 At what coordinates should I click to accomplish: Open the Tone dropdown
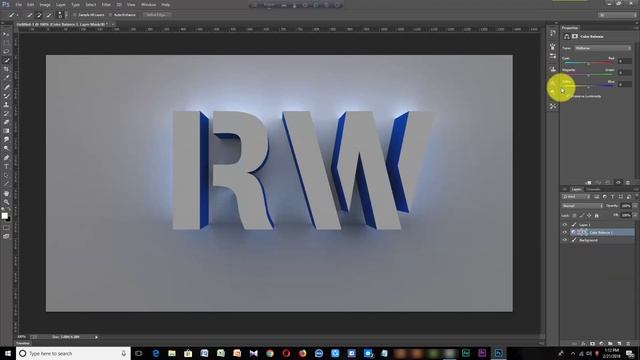602,48
